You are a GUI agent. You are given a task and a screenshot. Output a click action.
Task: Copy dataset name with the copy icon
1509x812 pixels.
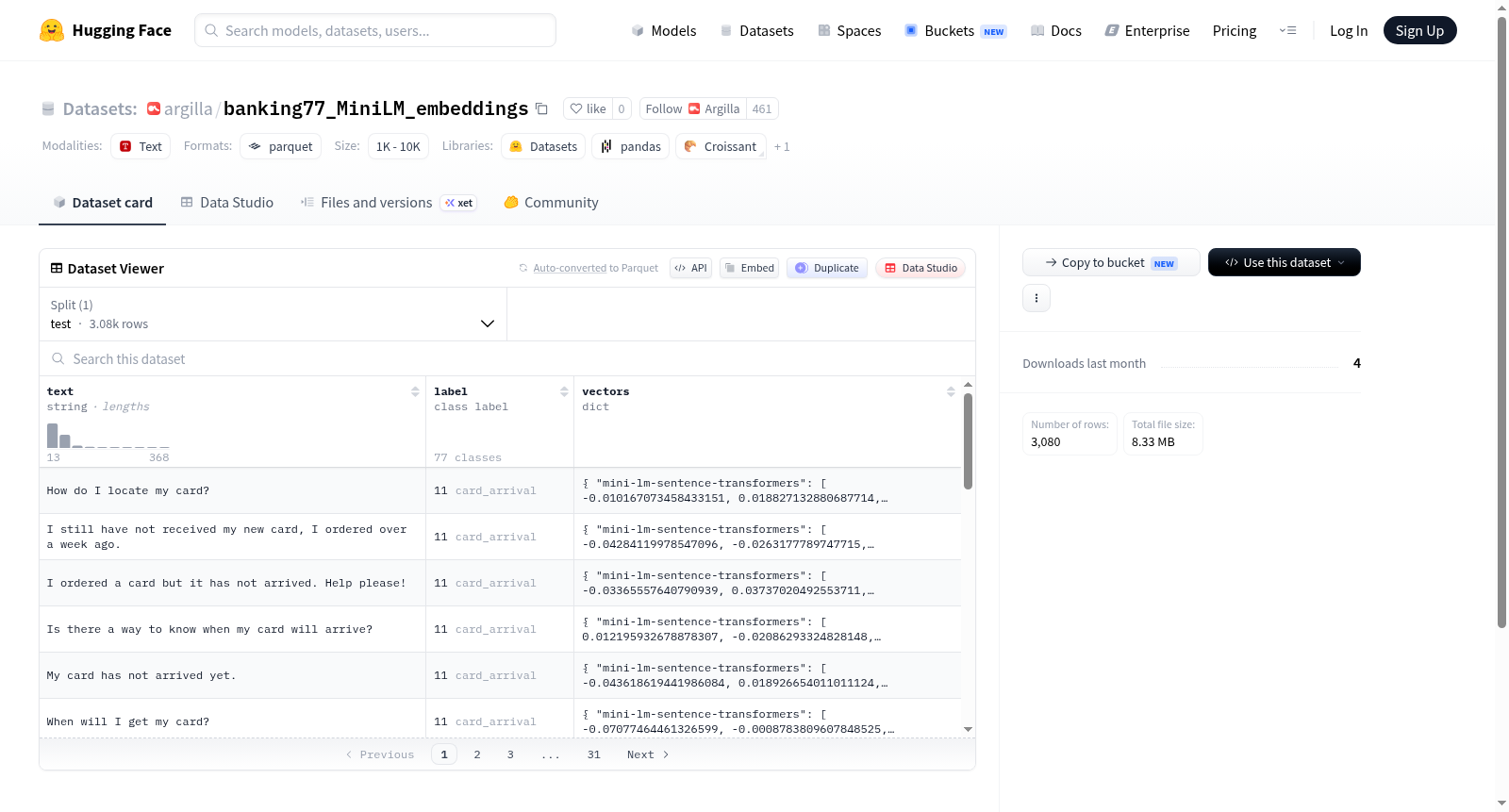(x=541, y=108)
